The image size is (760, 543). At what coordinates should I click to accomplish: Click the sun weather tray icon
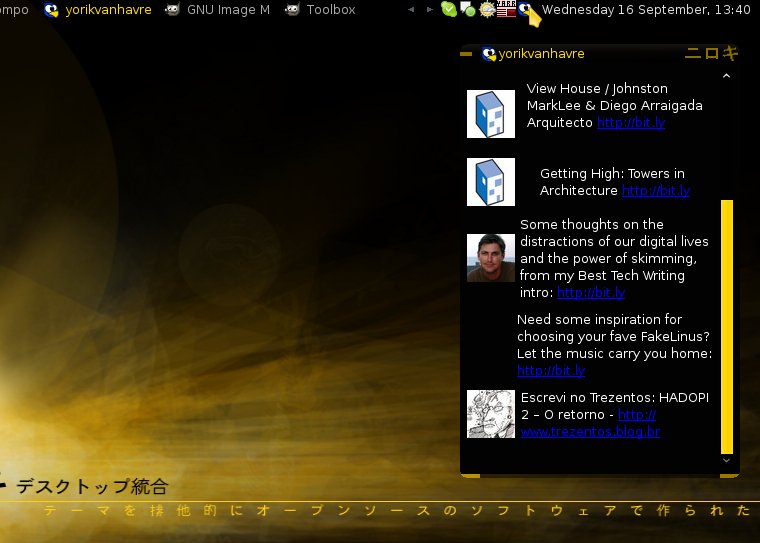tap(487, 10)
